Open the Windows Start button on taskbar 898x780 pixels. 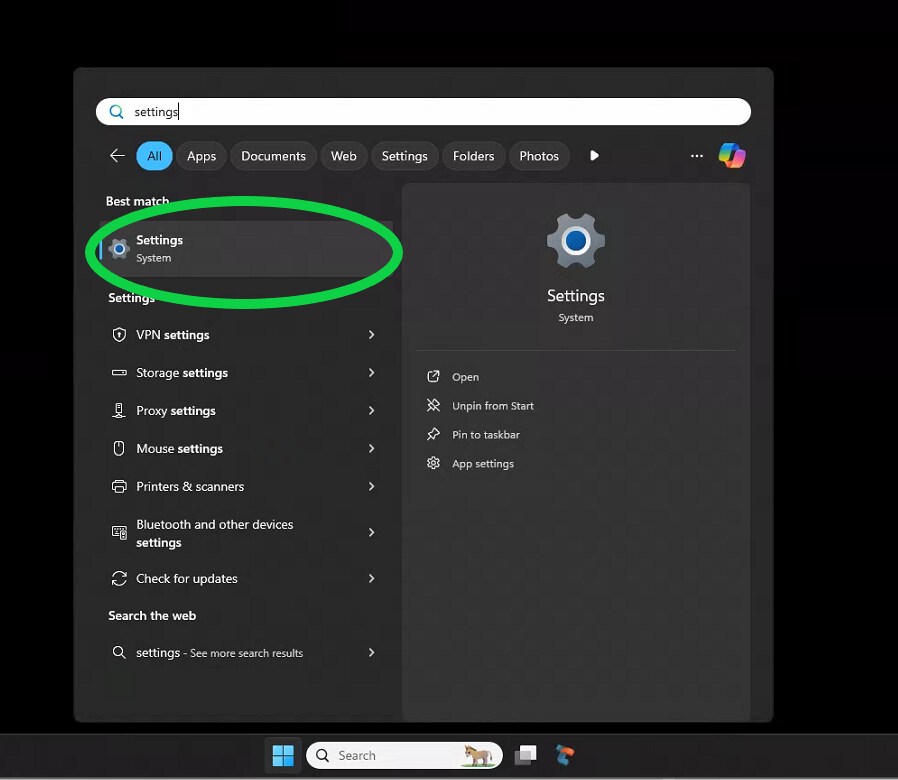coord(283,755)
